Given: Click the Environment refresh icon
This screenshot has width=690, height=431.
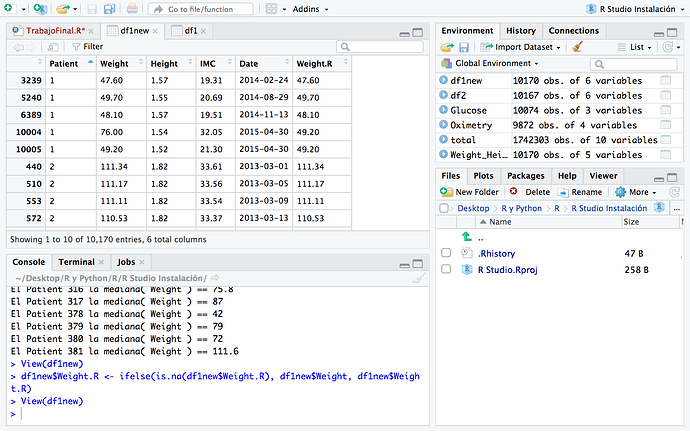Looking at the screenshot, I should (x=668, y=47).
